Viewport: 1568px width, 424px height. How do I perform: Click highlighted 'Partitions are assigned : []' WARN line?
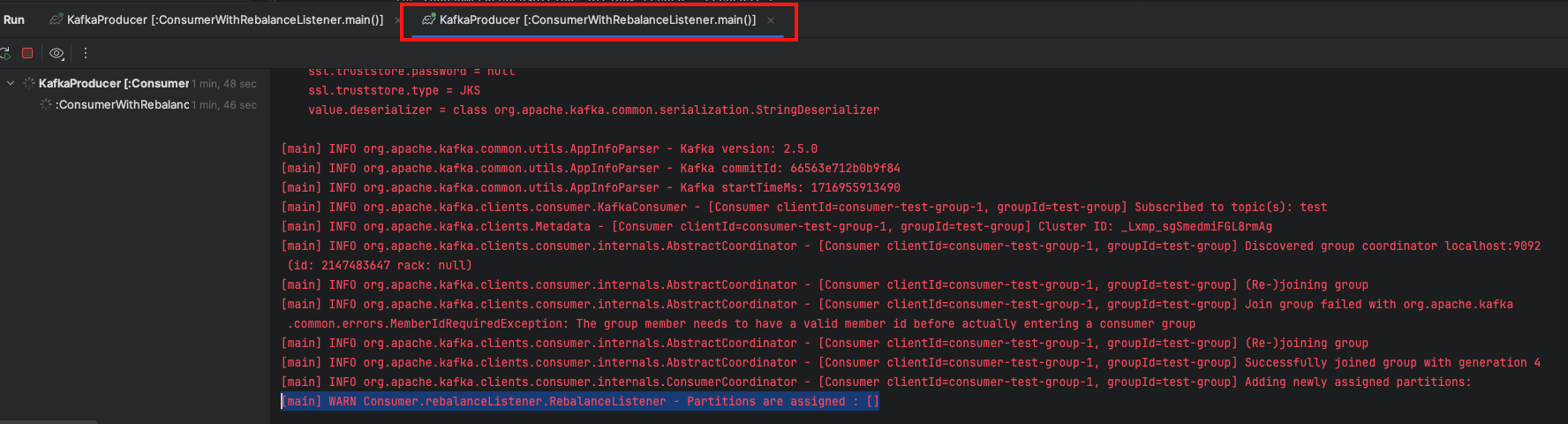[x=580, y=401]
